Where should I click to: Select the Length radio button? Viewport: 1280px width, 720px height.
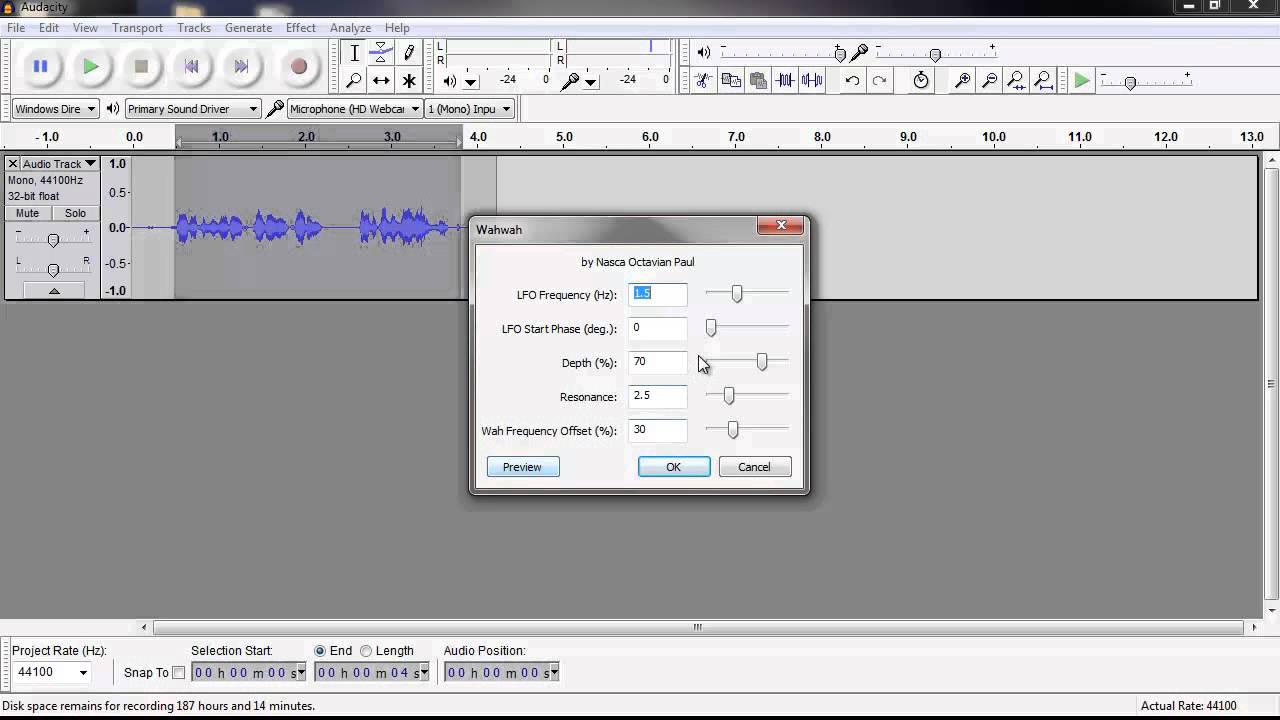point(366,651)
